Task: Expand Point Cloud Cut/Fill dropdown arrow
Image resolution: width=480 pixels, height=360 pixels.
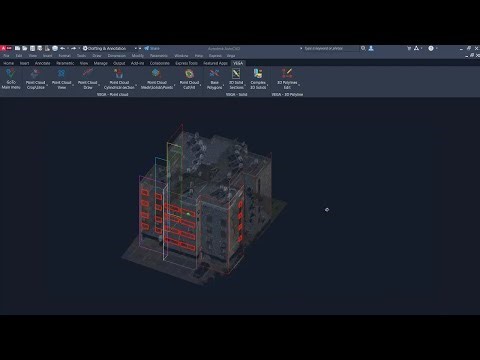Action: 201,85
